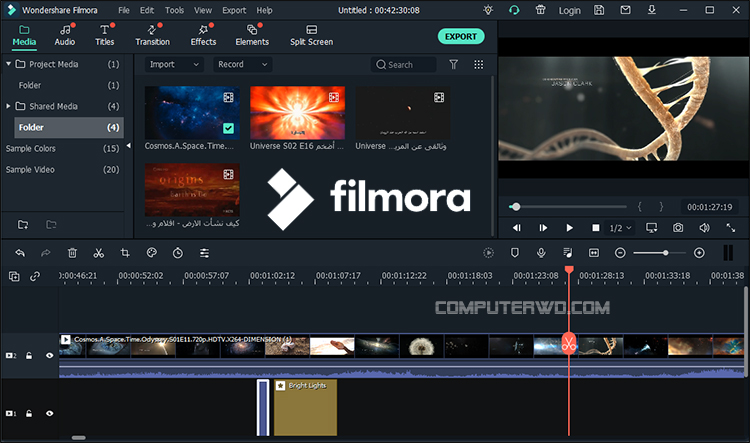Click the undo arrow in timeline toolbar
This screenshot has width=750, height=443.
[x=20, y=253]
